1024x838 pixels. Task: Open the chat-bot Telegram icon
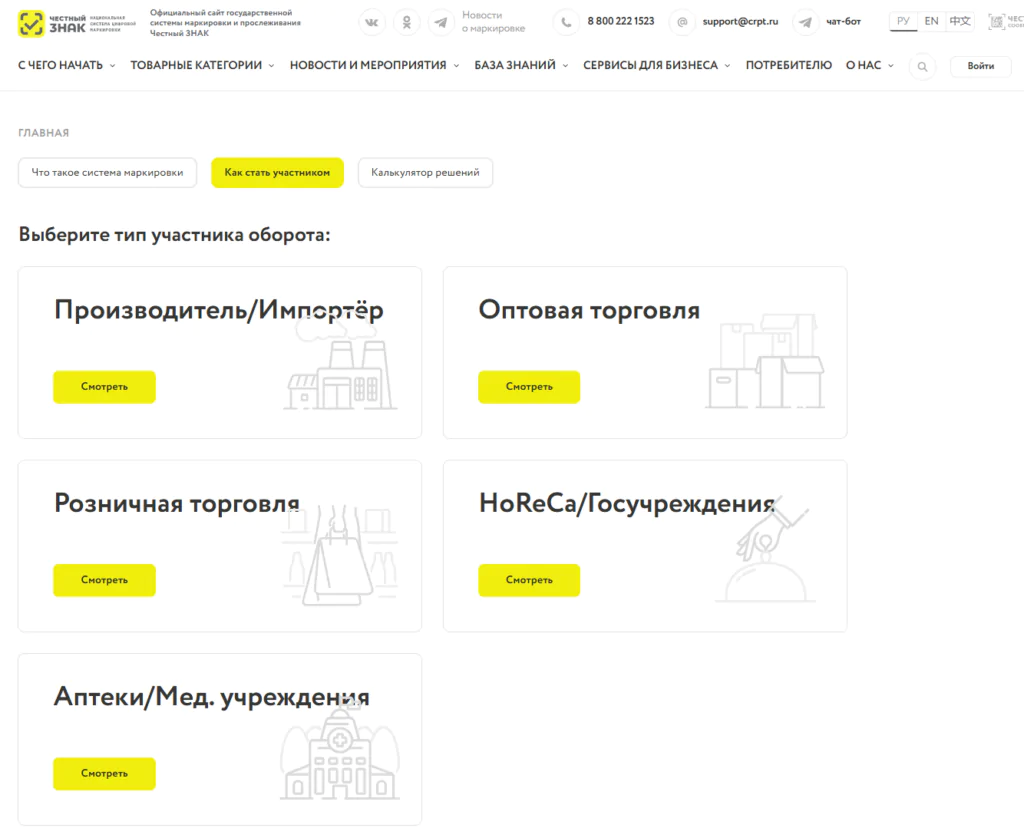pos(805,22)
